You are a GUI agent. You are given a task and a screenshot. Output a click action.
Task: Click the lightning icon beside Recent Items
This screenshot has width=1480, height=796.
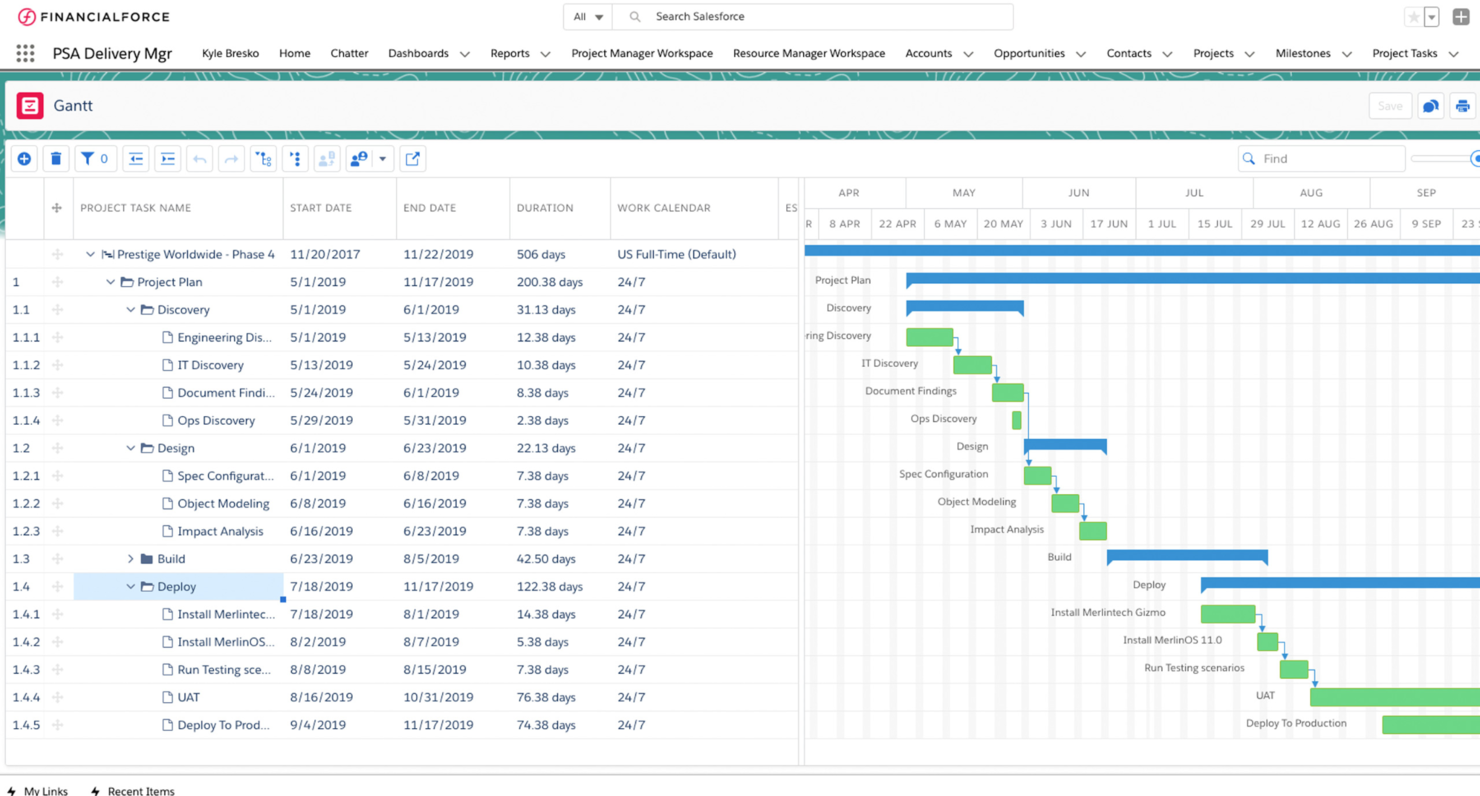pos(96,791)
